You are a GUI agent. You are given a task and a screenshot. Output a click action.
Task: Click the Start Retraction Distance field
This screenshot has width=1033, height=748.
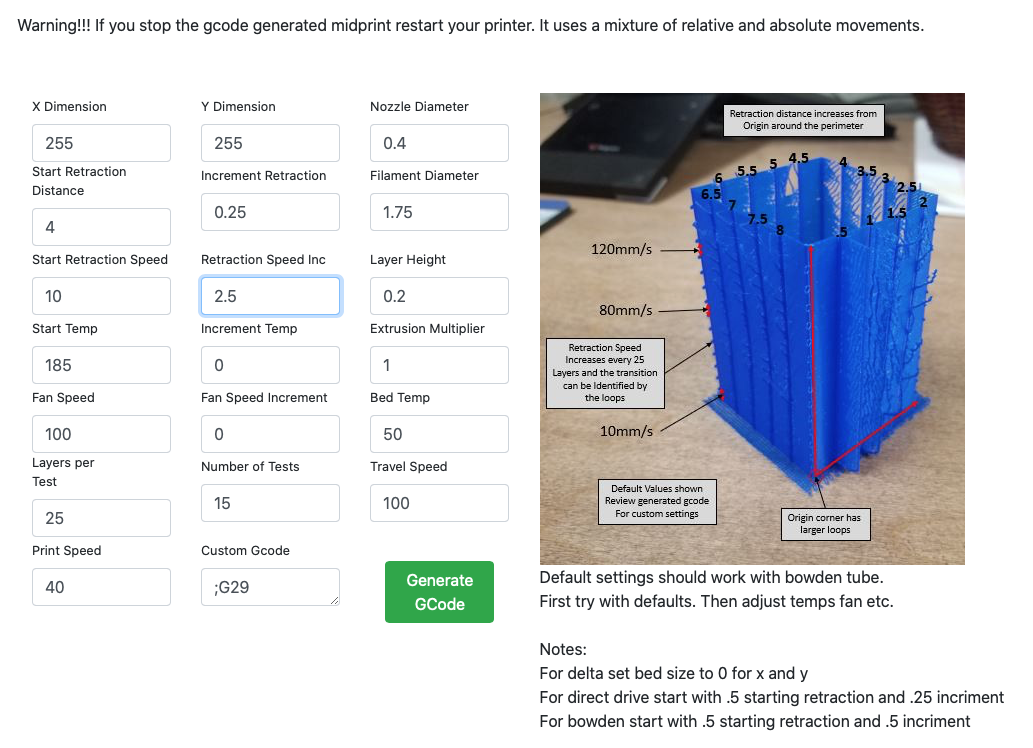pos(101,227)
